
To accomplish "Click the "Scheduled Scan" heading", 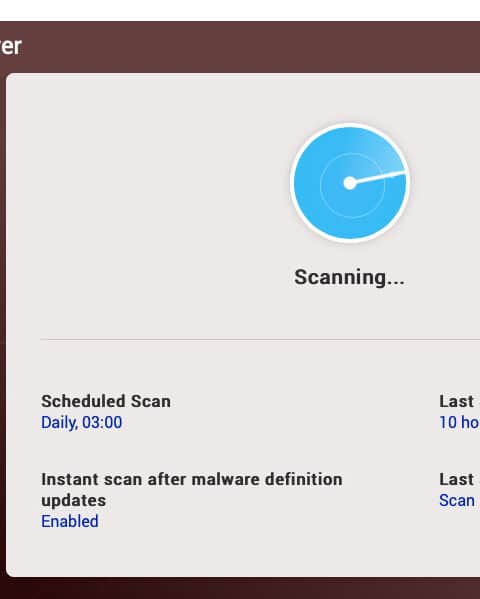I will click(106, 401).
